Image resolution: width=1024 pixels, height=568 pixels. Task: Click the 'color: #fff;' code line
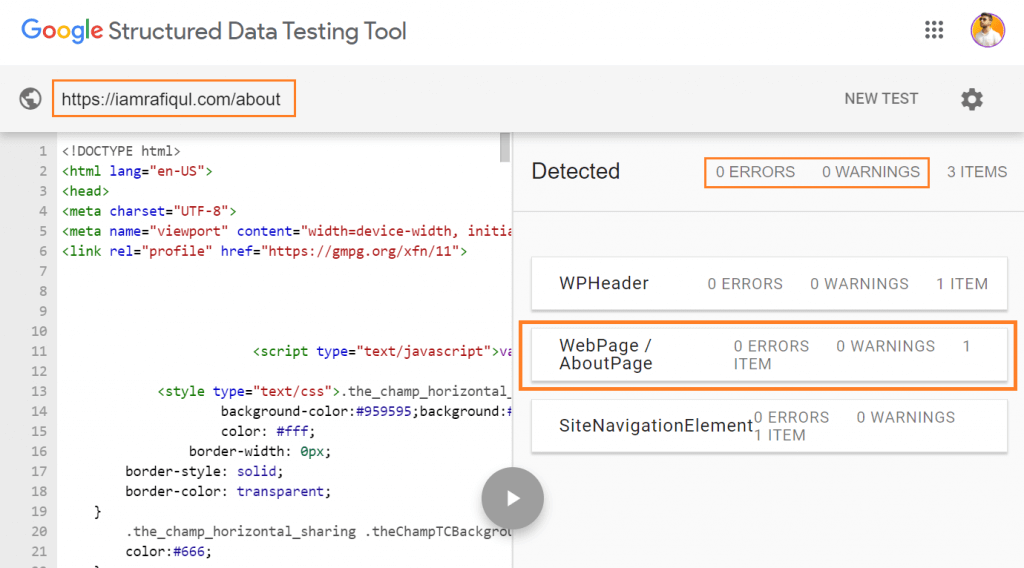268,432
